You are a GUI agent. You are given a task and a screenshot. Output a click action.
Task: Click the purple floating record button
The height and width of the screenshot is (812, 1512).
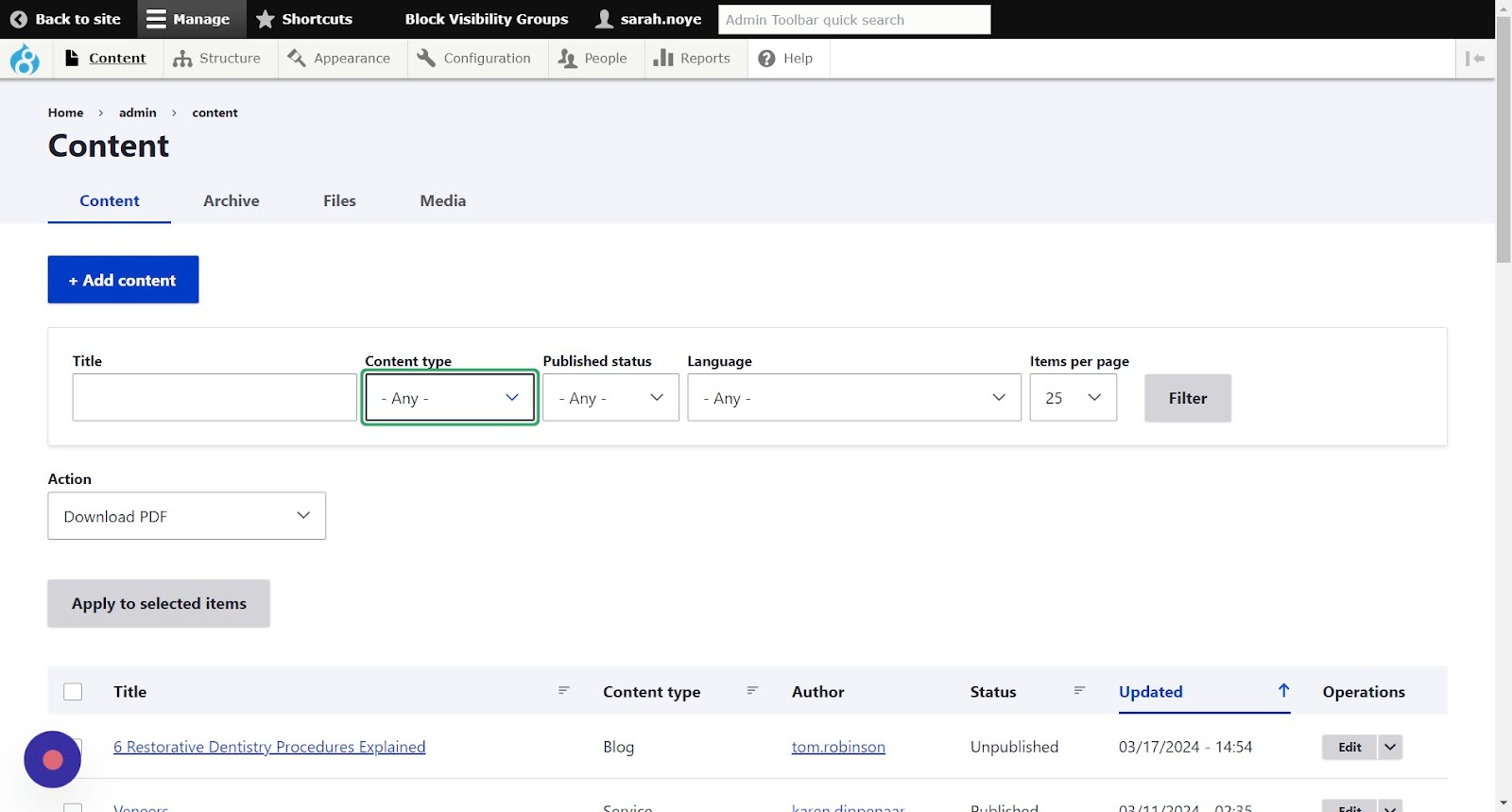click(x=53, y=759)
